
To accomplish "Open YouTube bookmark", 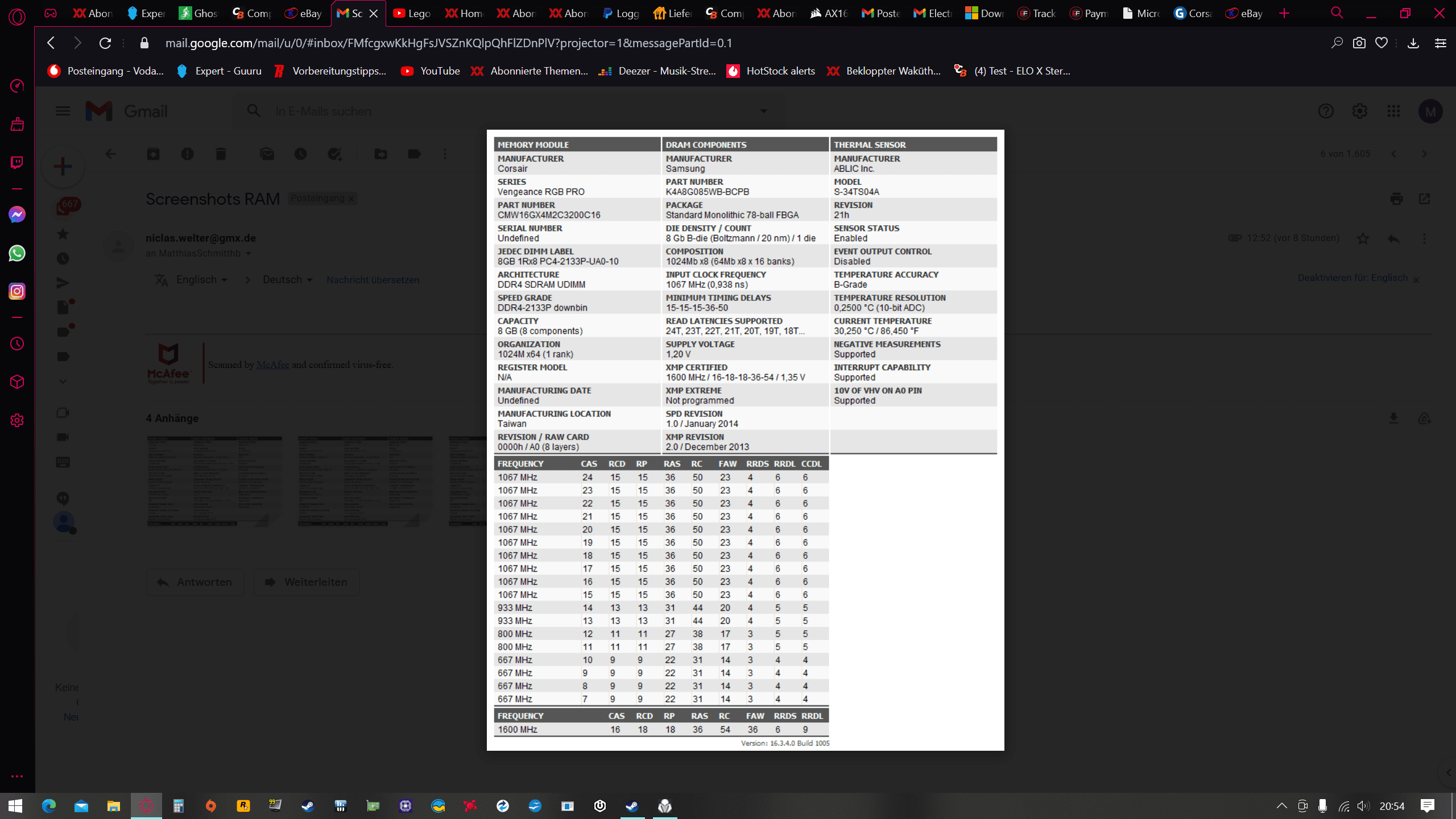I will [x=430, y=71].
